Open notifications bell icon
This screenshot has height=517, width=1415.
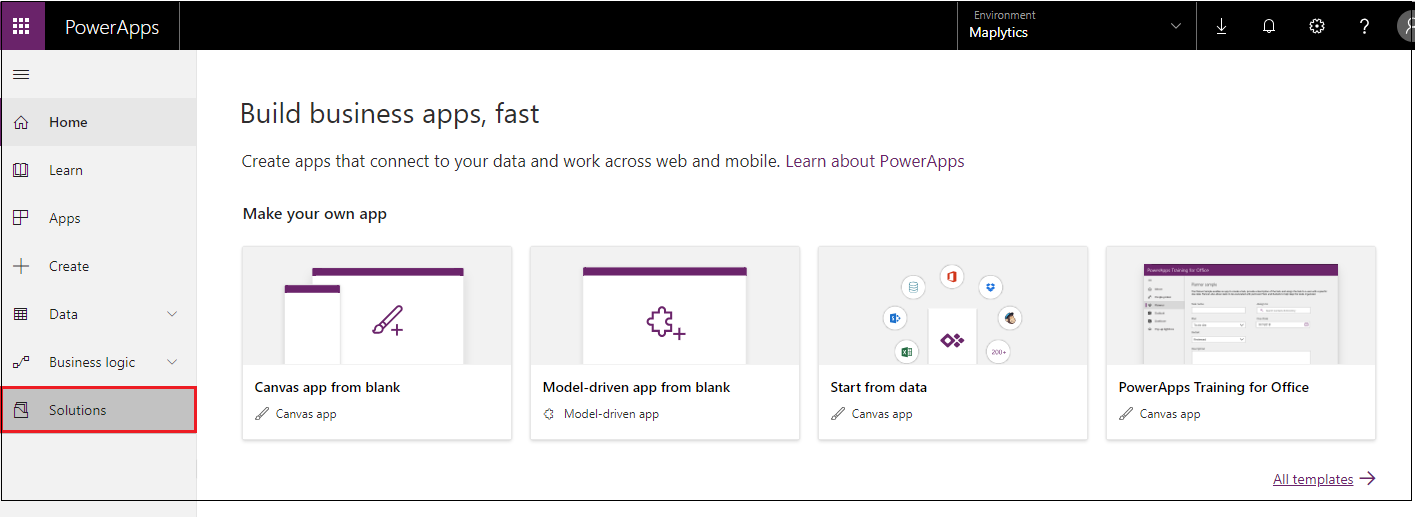1269,27
